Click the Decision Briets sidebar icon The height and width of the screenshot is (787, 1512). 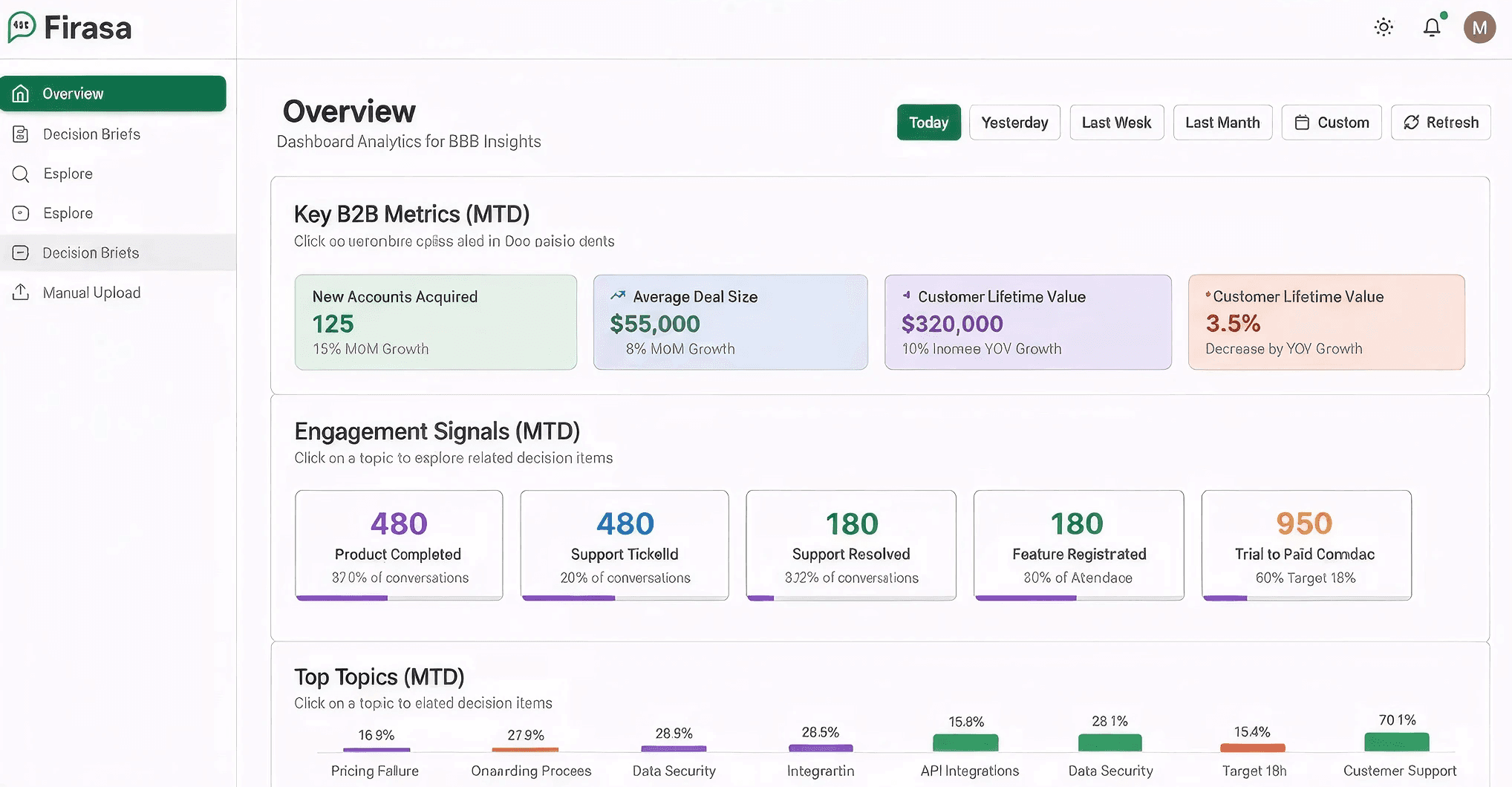21,253
